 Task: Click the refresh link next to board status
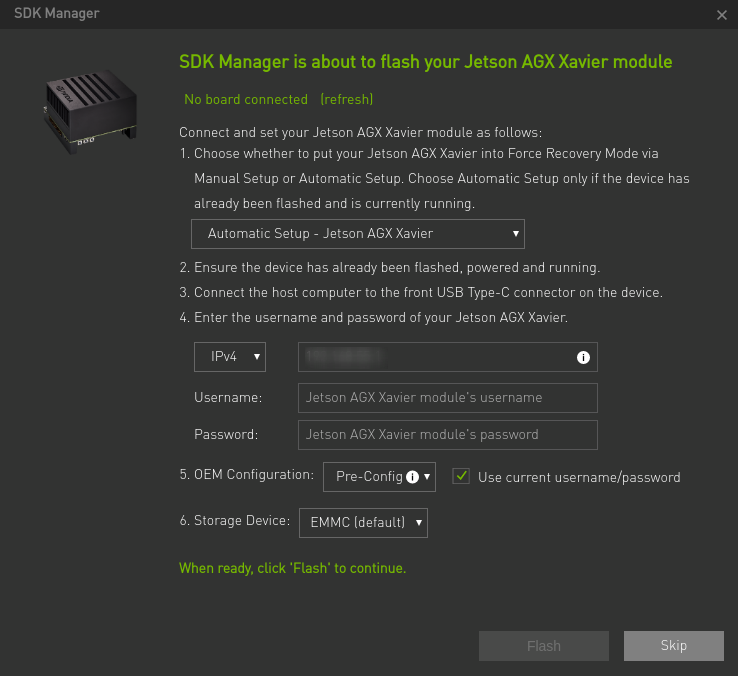(346, 100)
